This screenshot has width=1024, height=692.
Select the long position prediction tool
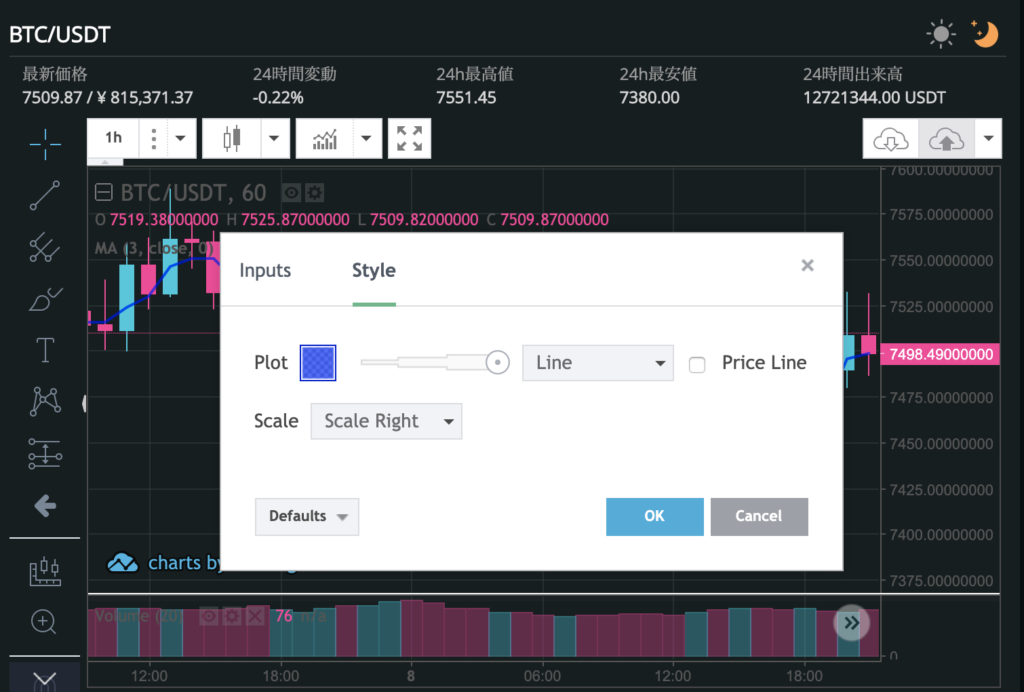click(x=45, y=453)
